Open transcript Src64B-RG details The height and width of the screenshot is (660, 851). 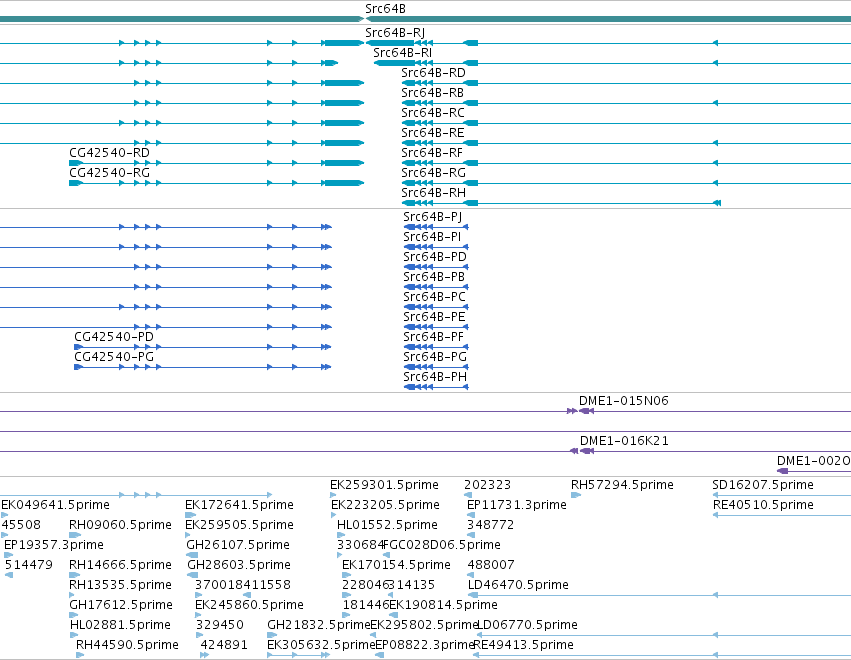[433, 173]
